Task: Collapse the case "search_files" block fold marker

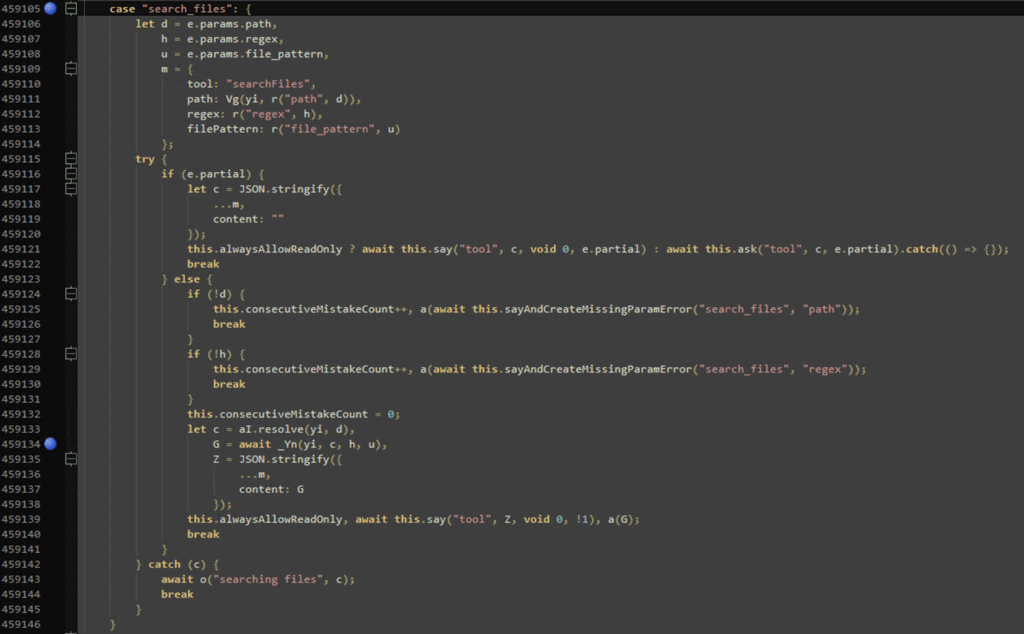Action: [x=70, y=9]
